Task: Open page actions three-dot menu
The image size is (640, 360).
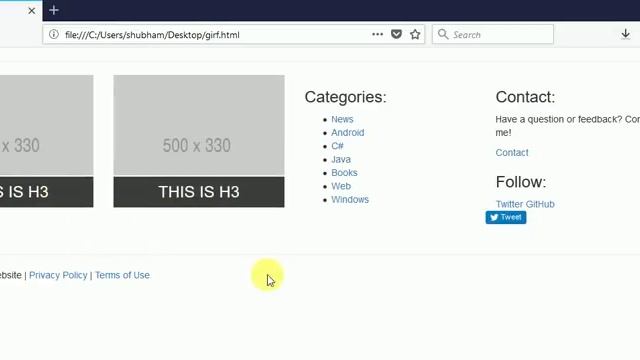Action: [x=378, y=34]
